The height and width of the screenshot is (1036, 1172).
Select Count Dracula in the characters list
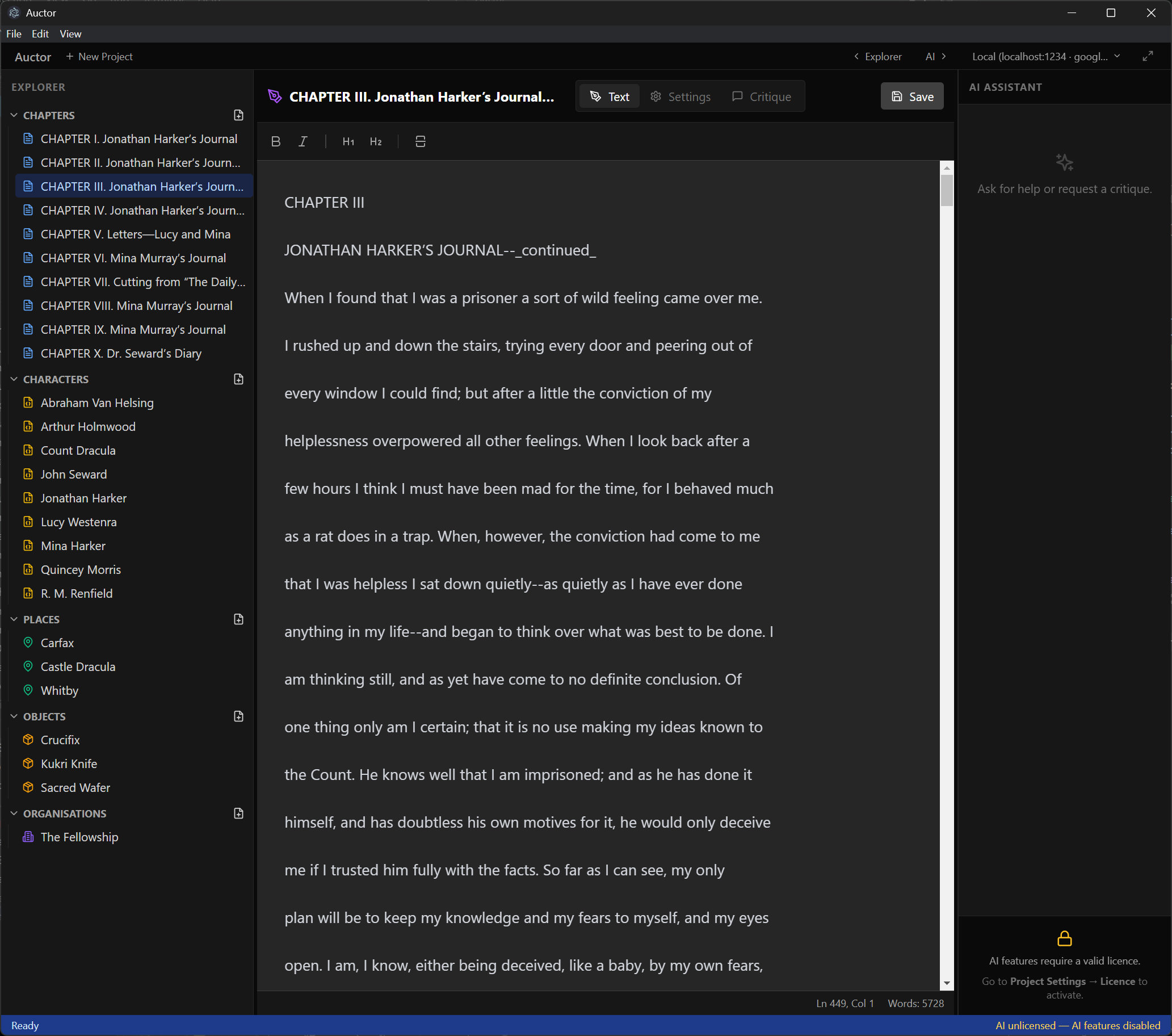[x=78, y=450]
